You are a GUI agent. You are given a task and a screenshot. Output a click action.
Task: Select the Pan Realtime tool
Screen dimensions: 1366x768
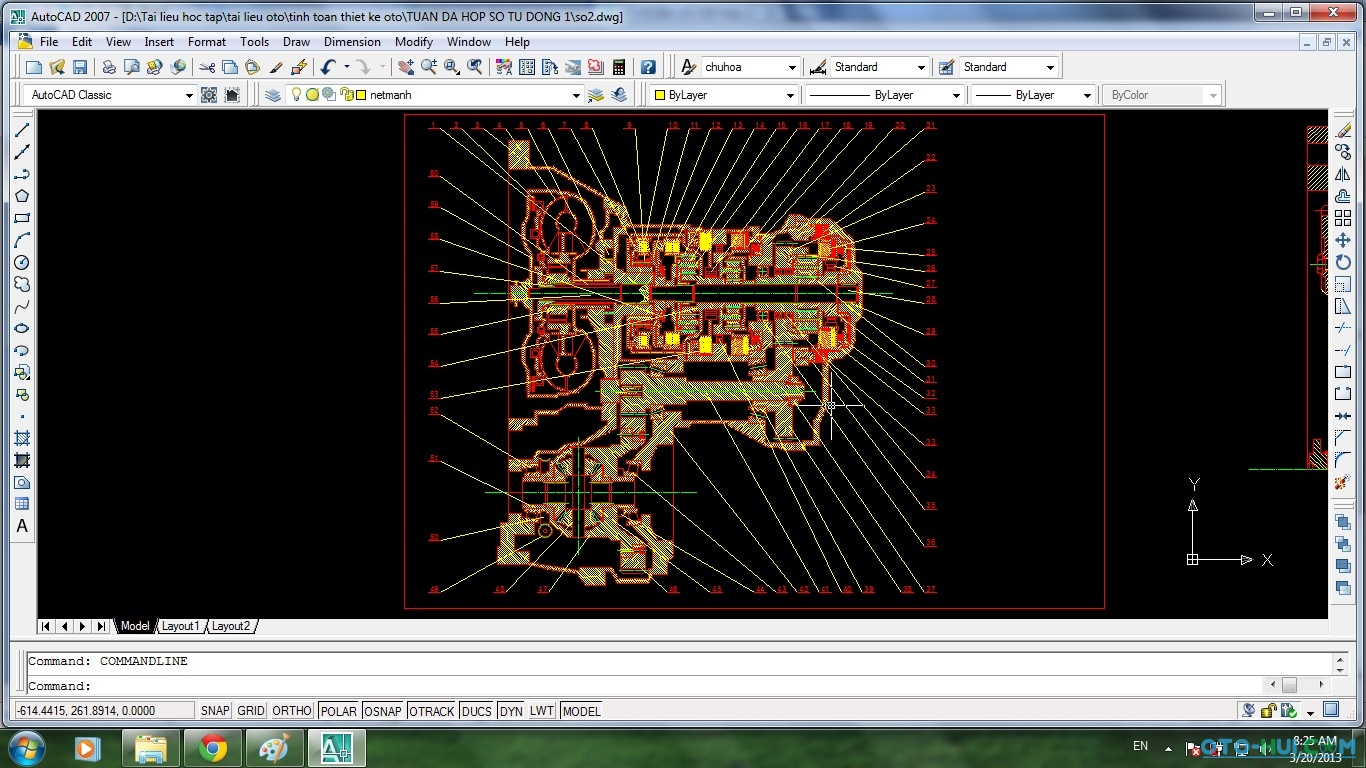pyautogui.click(x=405, y=66)
